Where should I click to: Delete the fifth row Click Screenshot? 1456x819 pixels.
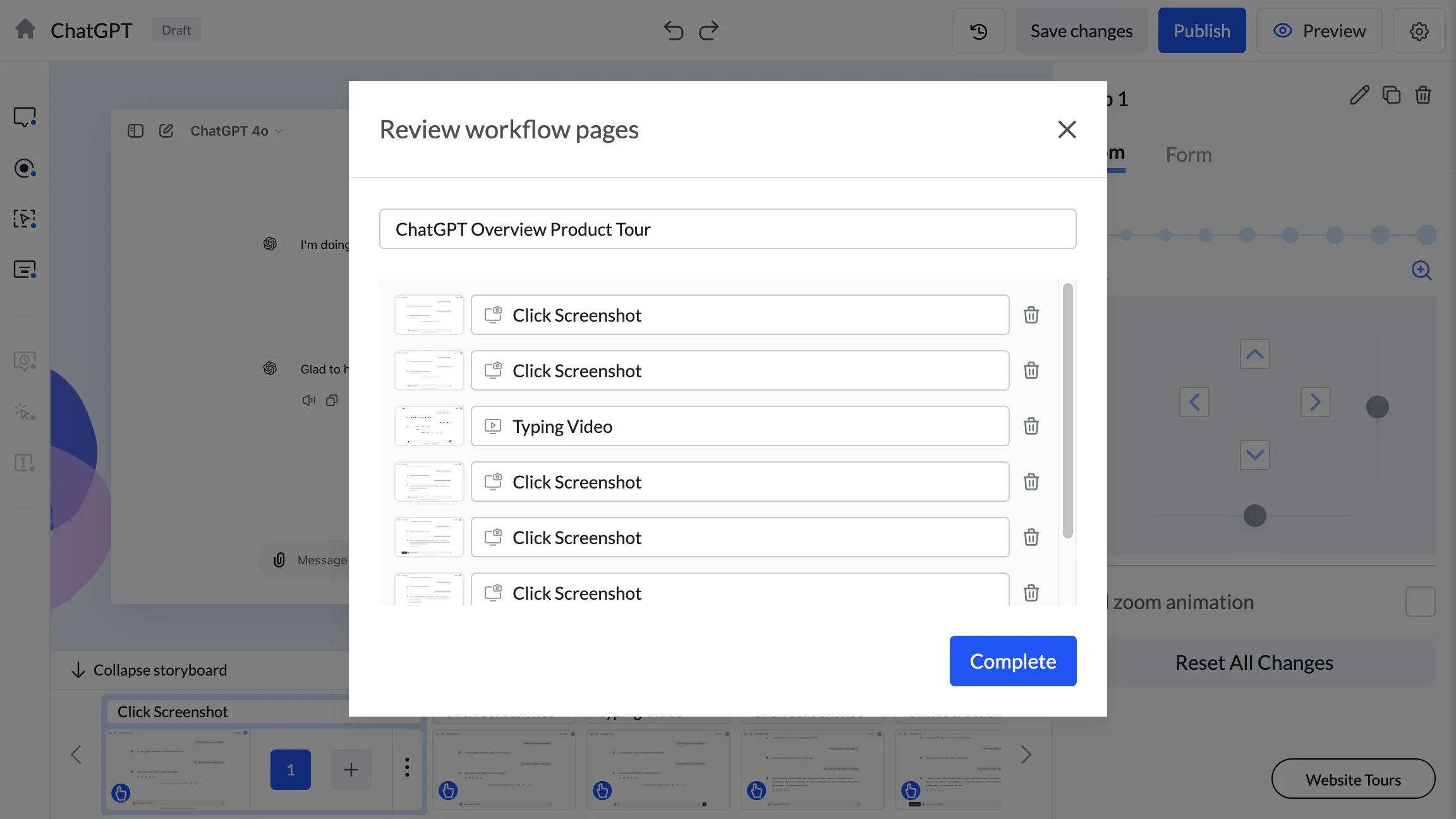point(1031,537)
